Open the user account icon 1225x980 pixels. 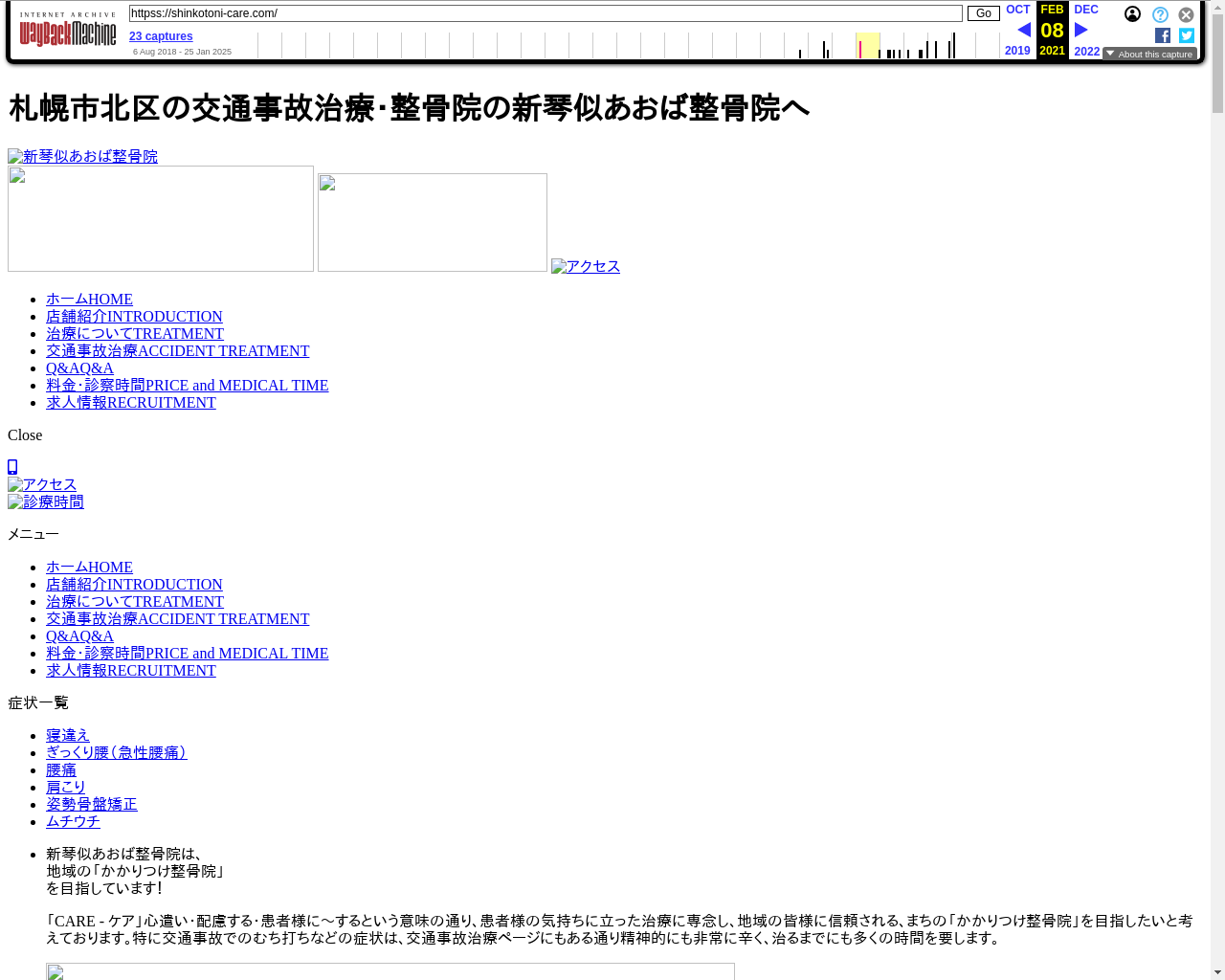click(x=1132, y=14)
